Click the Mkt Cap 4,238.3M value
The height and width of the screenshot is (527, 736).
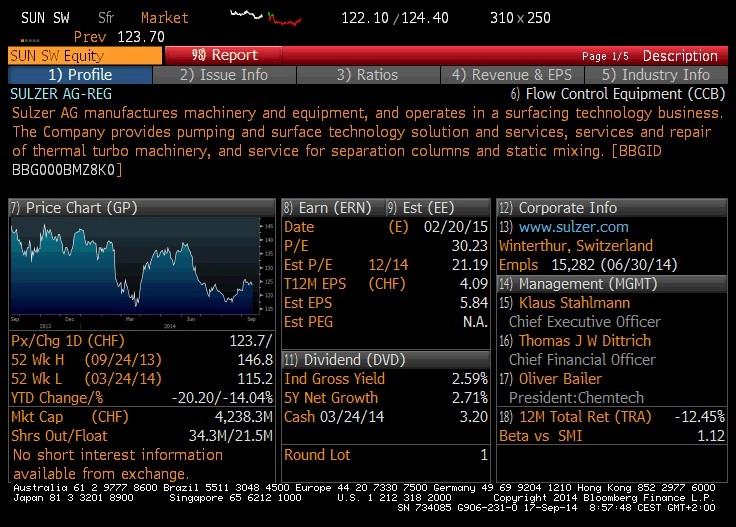tap(244, 417)
